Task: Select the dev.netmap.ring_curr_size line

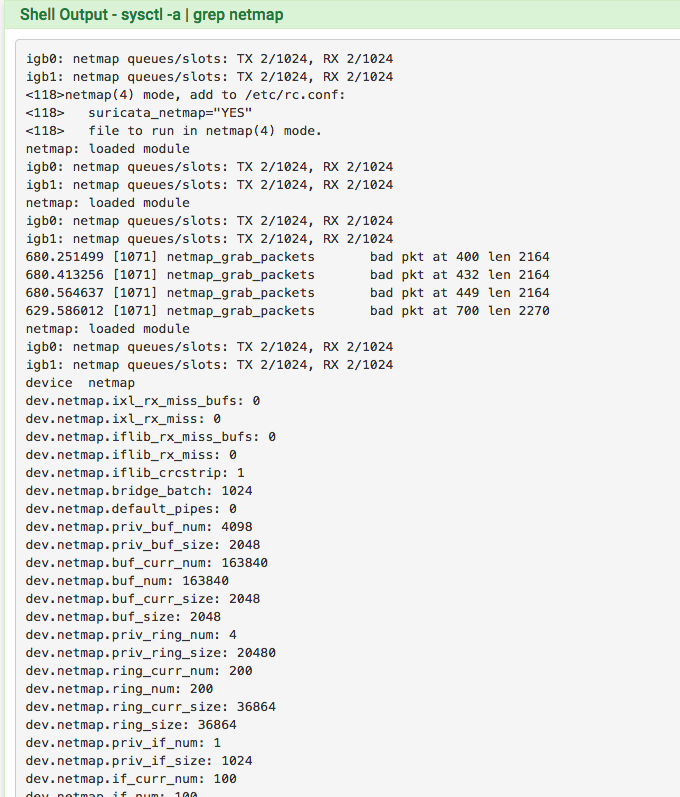Action: point(151,707)
